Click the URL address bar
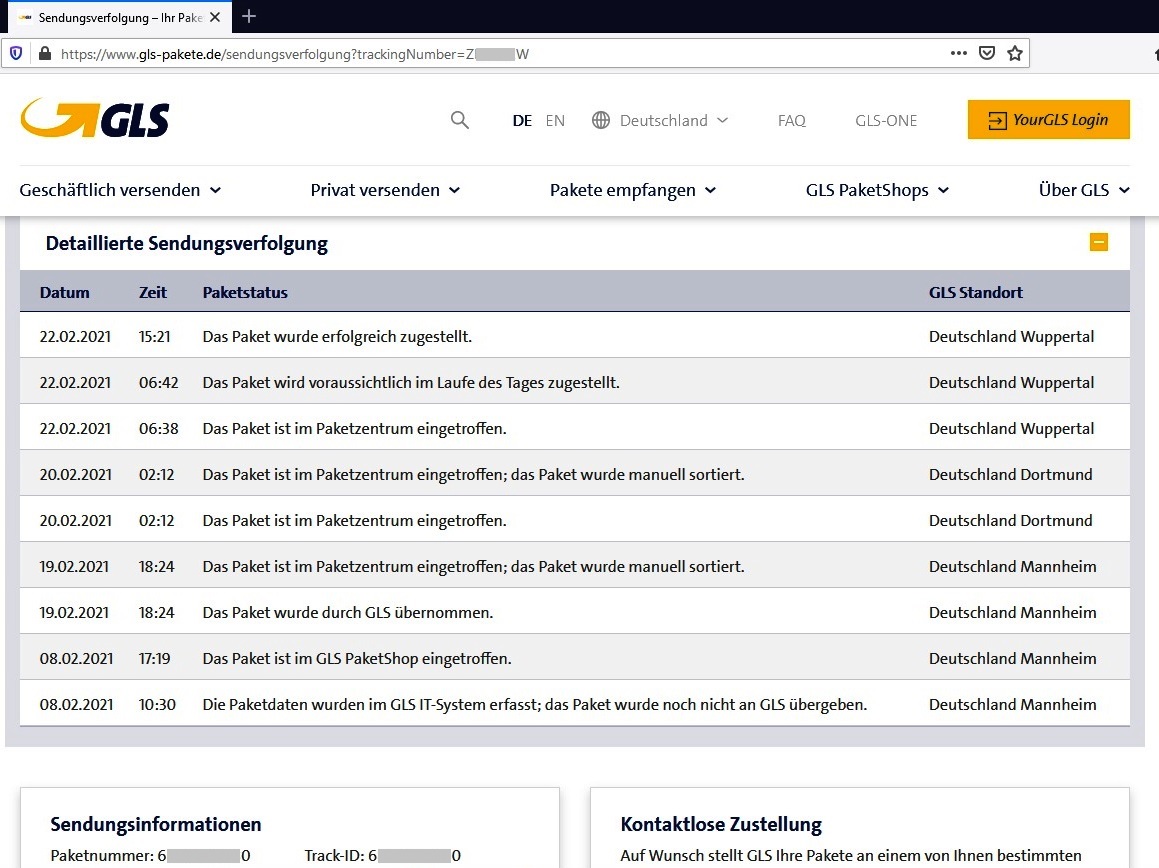This screenshot has width=1159, height=868. tap(500, 54)
